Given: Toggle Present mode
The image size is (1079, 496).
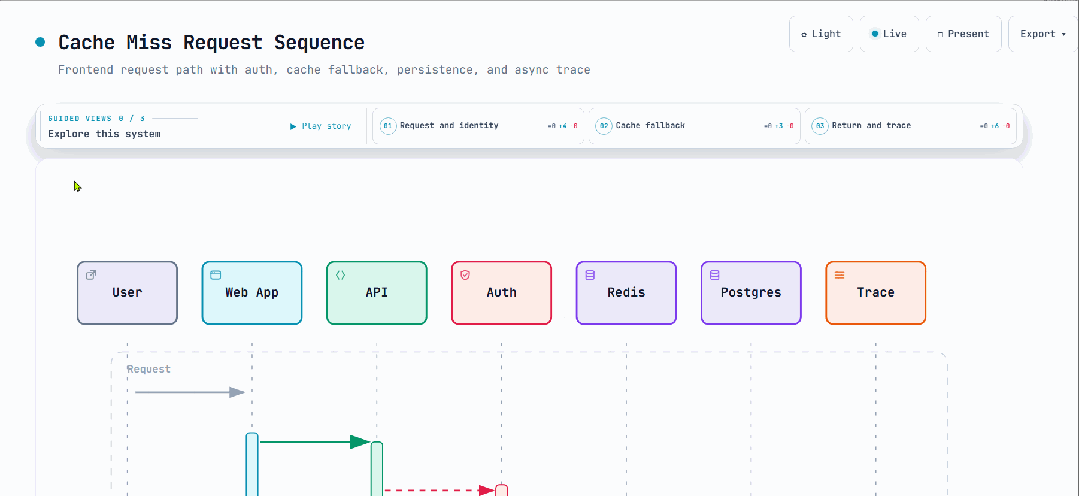Looking at the screenshot, I should pyautogui.click(x=963, y=34).
